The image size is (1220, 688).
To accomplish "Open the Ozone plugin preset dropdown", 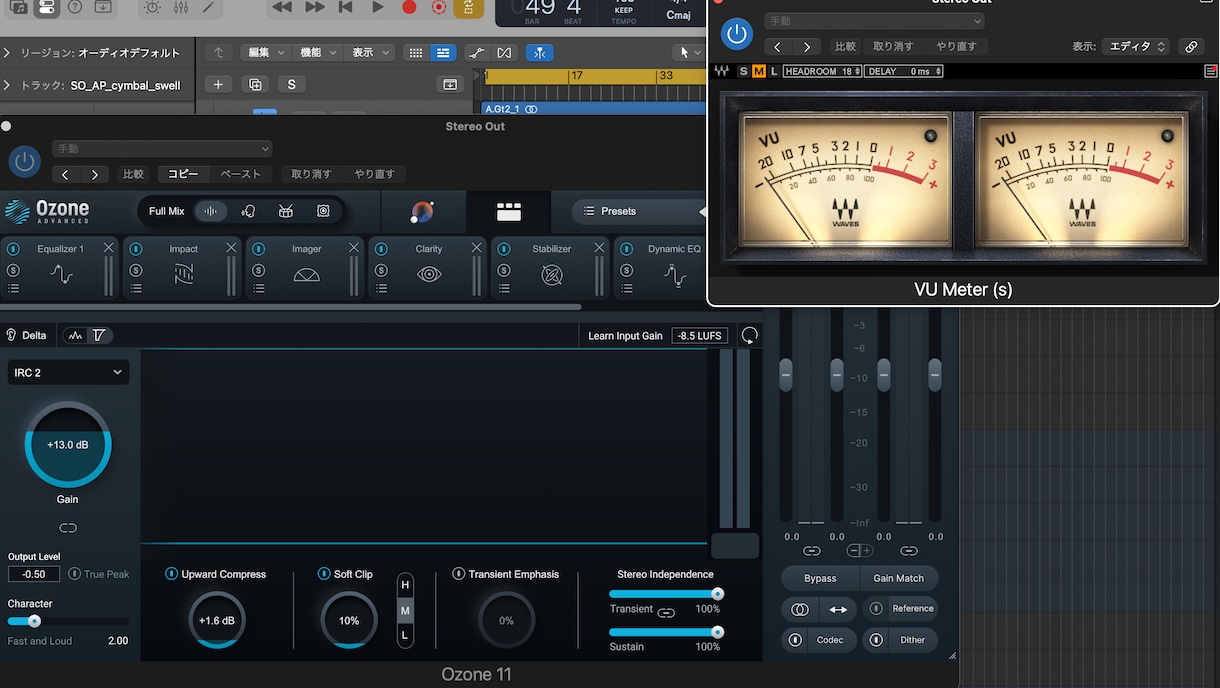I will (162, 149).
